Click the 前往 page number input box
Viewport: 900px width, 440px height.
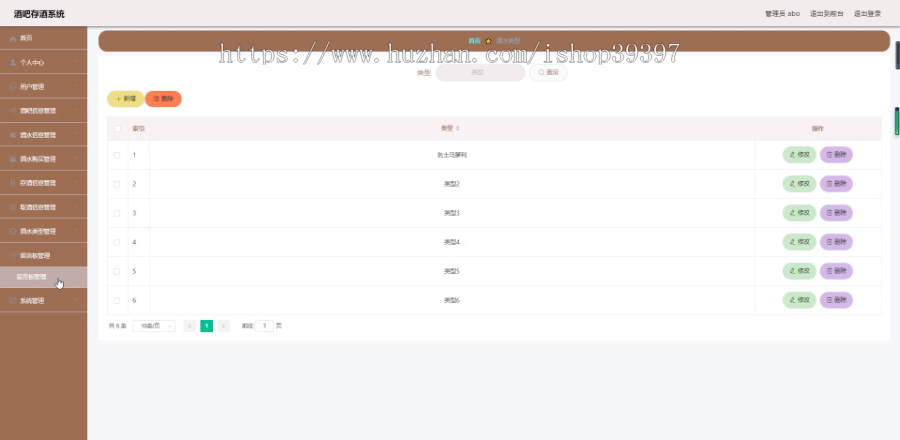[x=264, y=326]
